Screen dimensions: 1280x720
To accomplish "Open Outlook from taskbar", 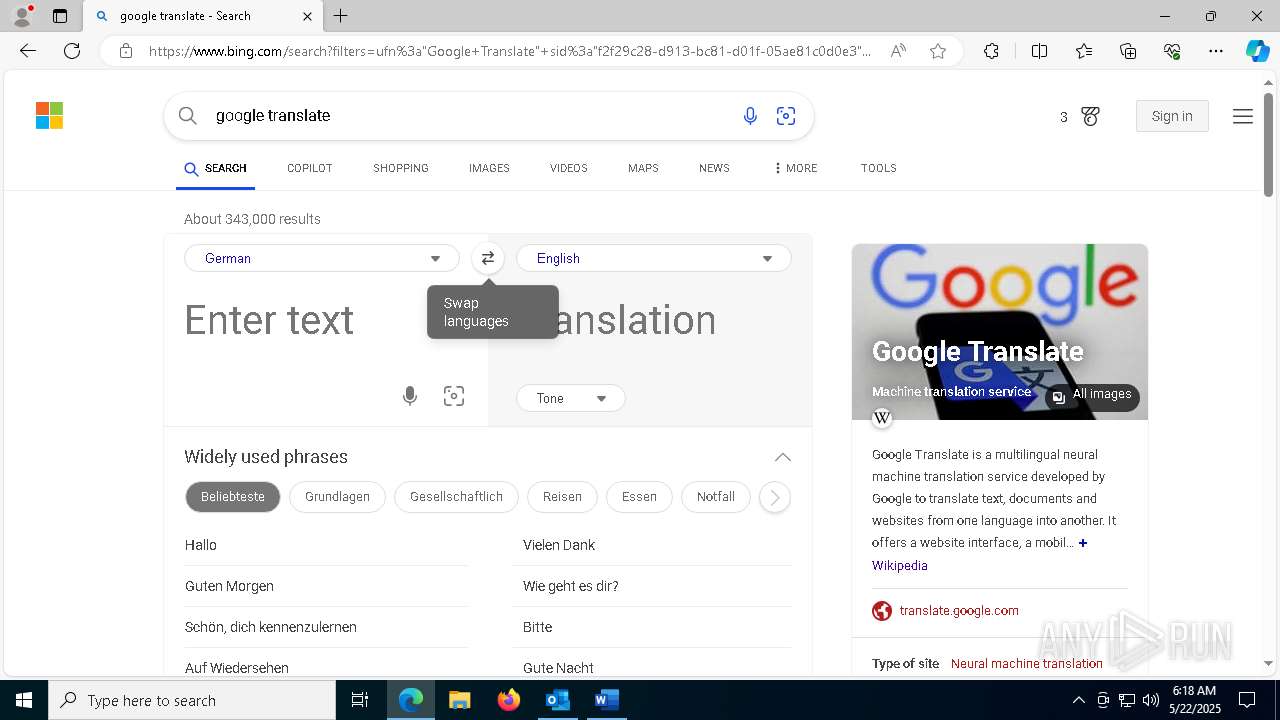I will pos(557,700).
